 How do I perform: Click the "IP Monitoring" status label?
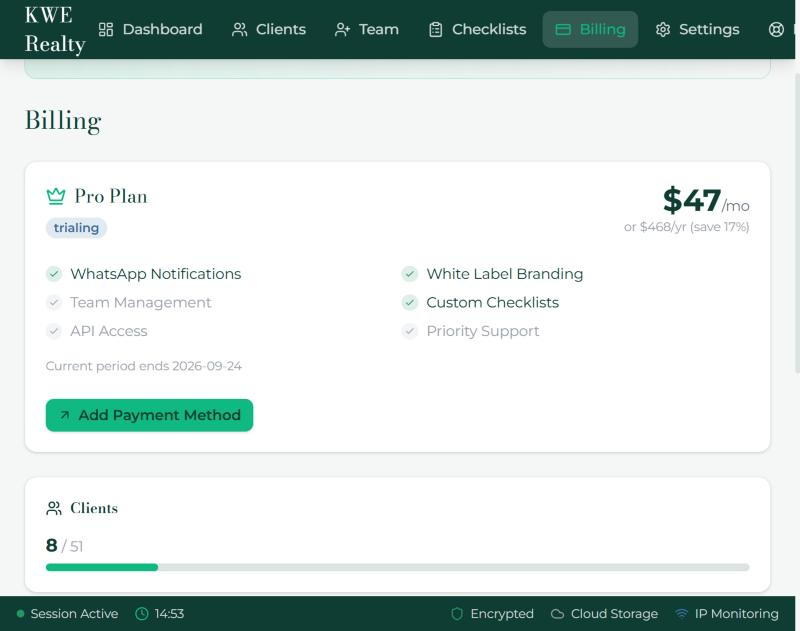tap(736, 614)
